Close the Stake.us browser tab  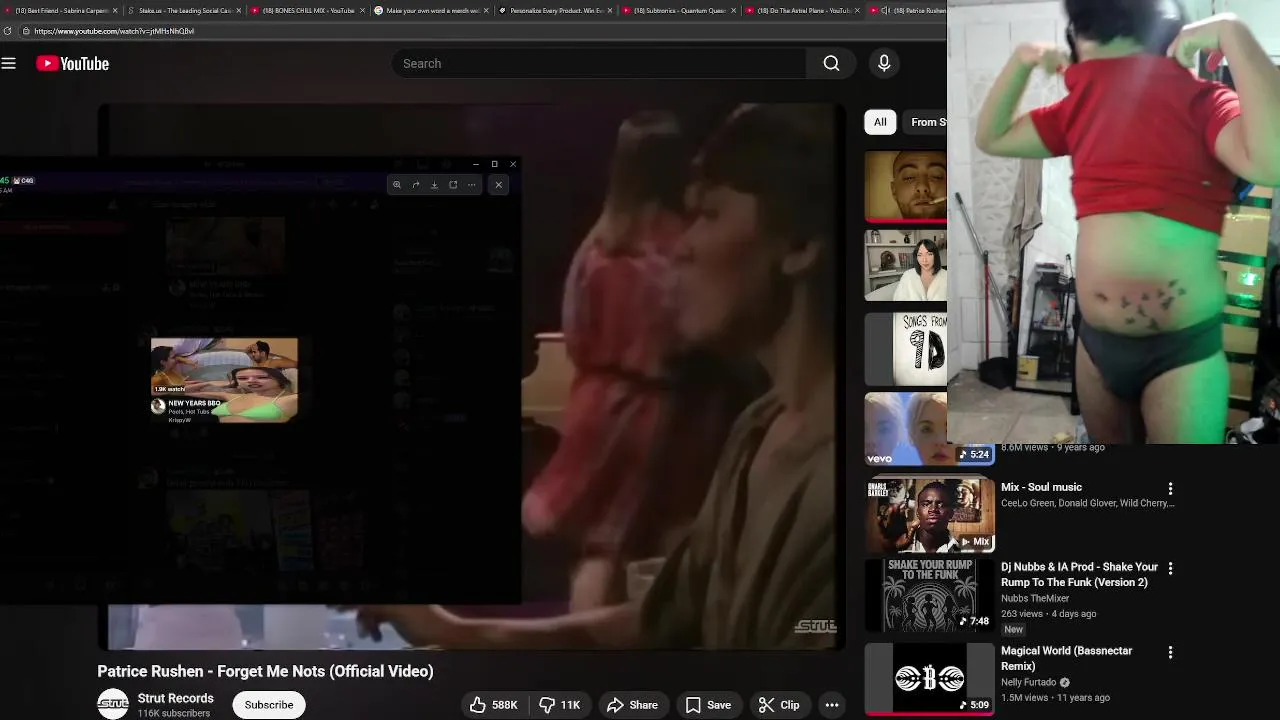239,10
